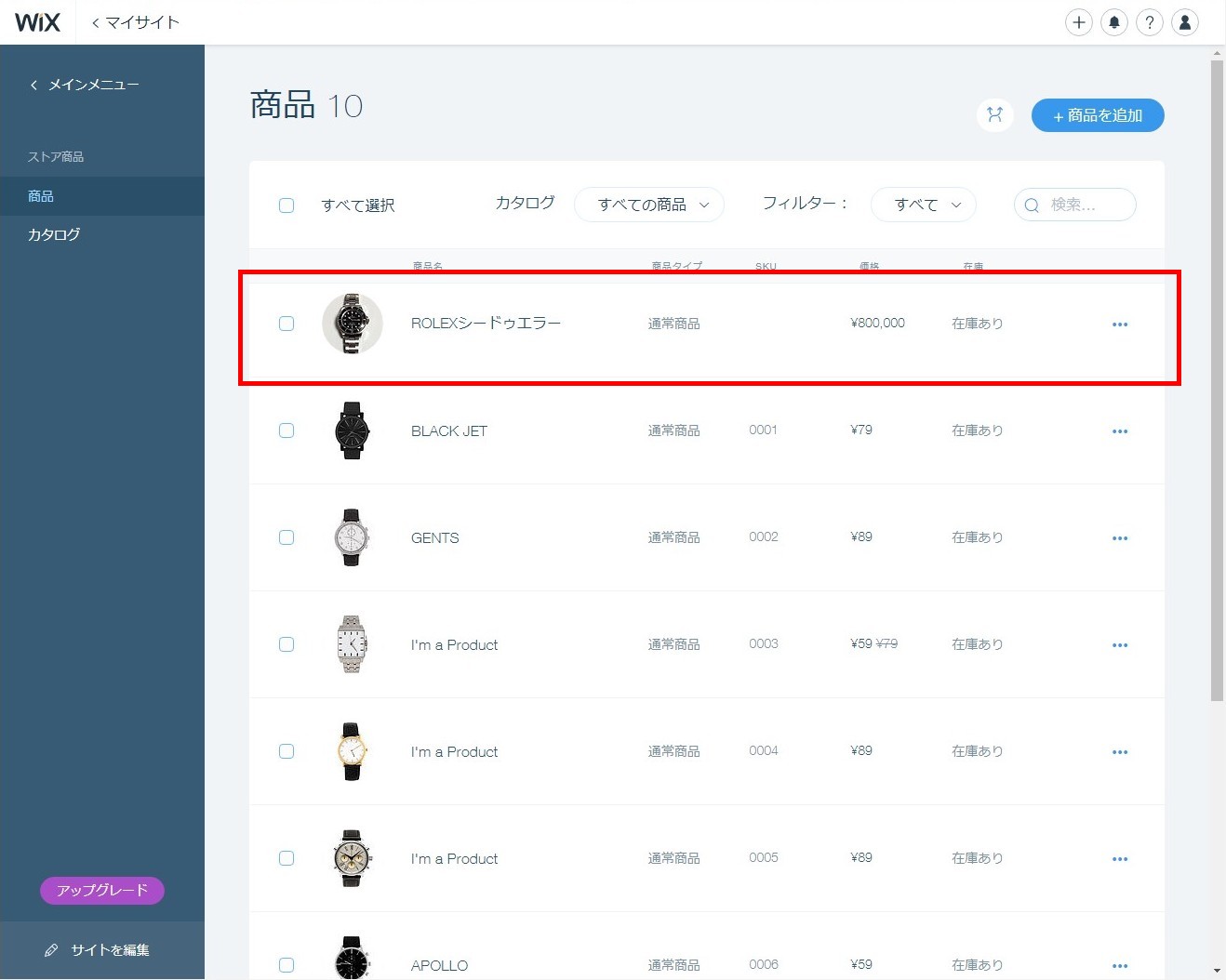Click 通常商品 in the GENTS row
Screen dimensions: 1226x980
coord(674,537)
